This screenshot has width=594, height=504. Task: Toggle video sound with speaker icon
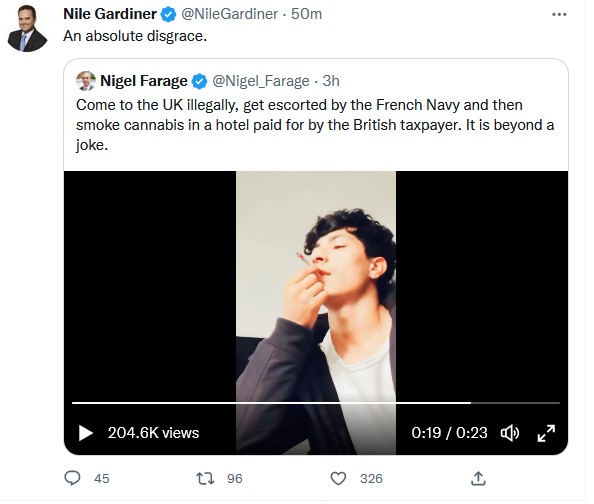click(x=510, y=433)
